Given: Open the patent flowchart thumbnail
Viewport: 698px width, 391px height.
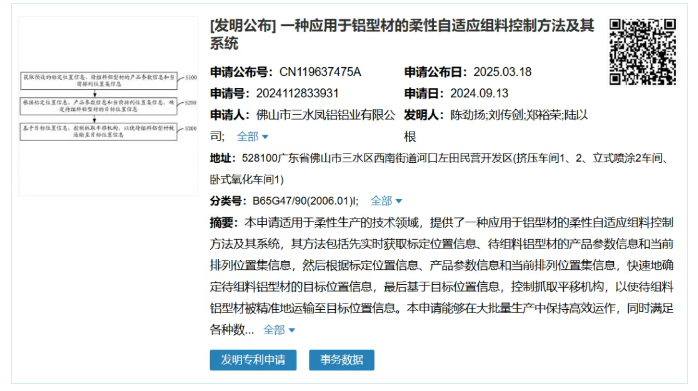Looking at the screenshot, I should [108, 106].
